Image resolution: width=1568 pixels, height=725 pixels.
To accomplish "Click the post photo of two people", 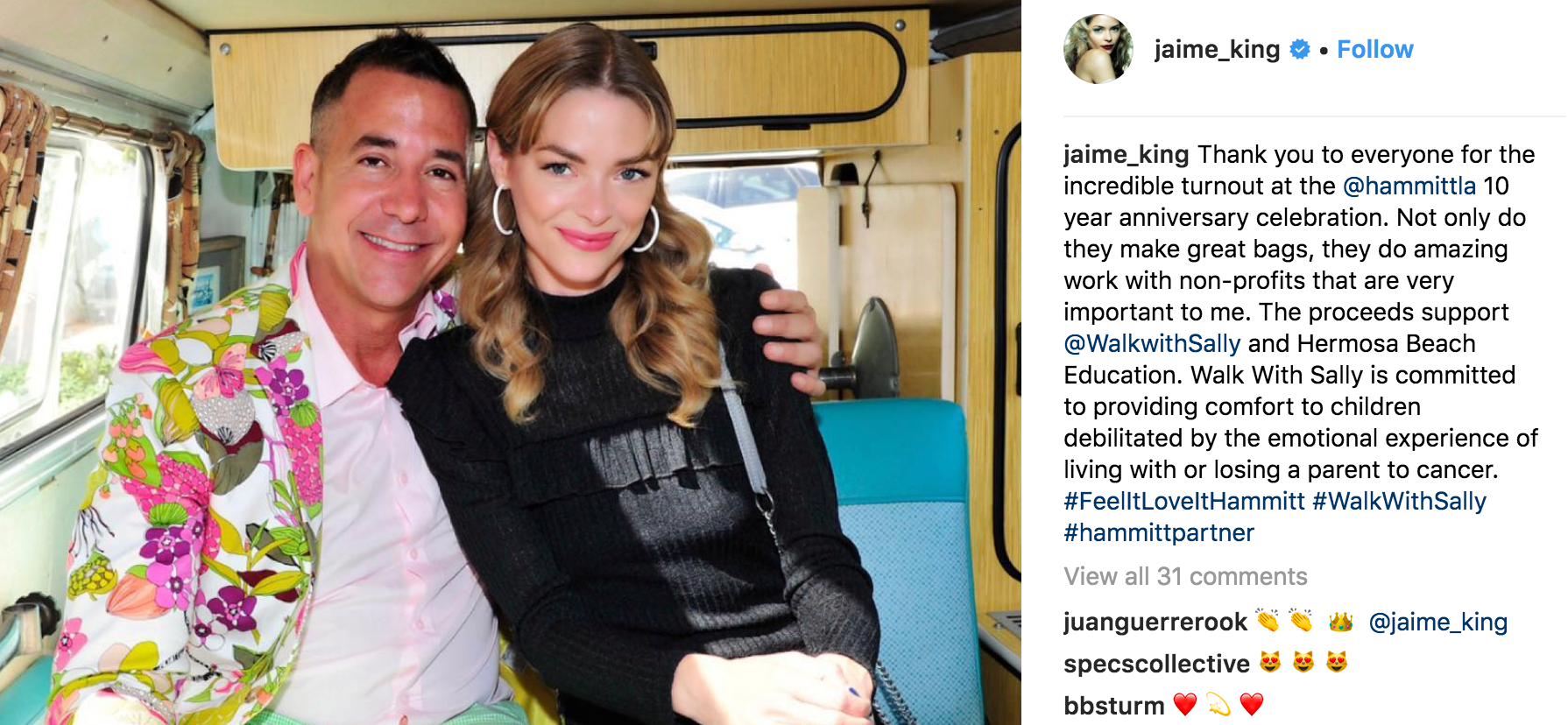I will (x=511, y=362).
